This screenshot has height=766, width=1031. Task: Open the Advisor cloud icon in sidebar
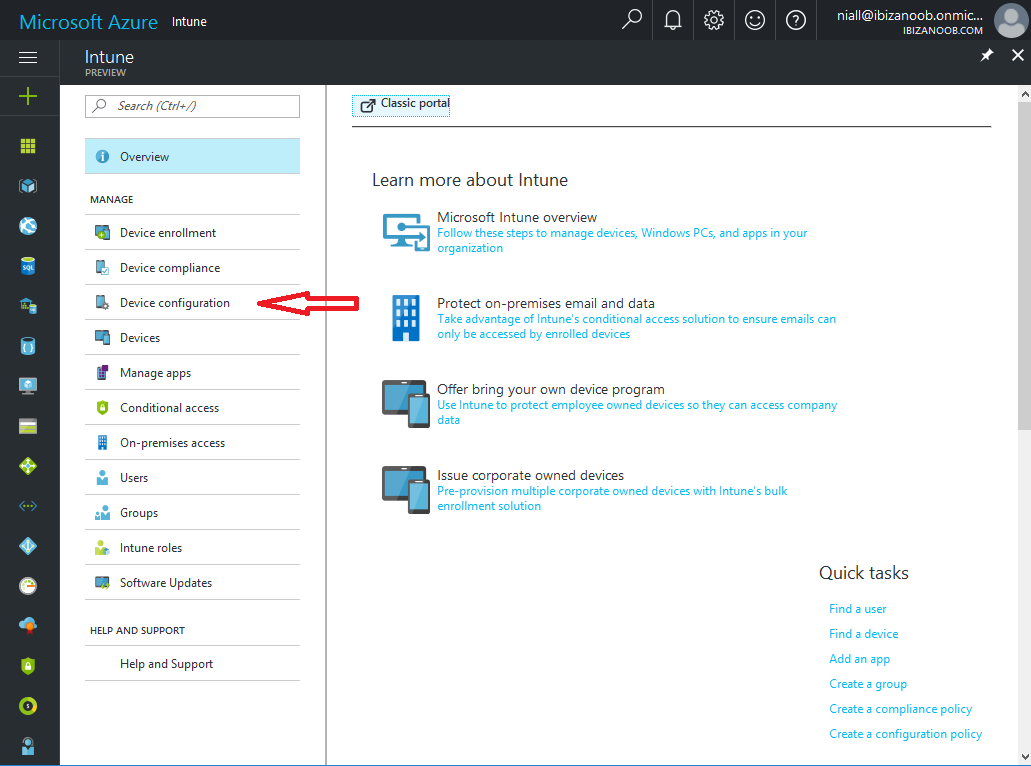[28, 625]
